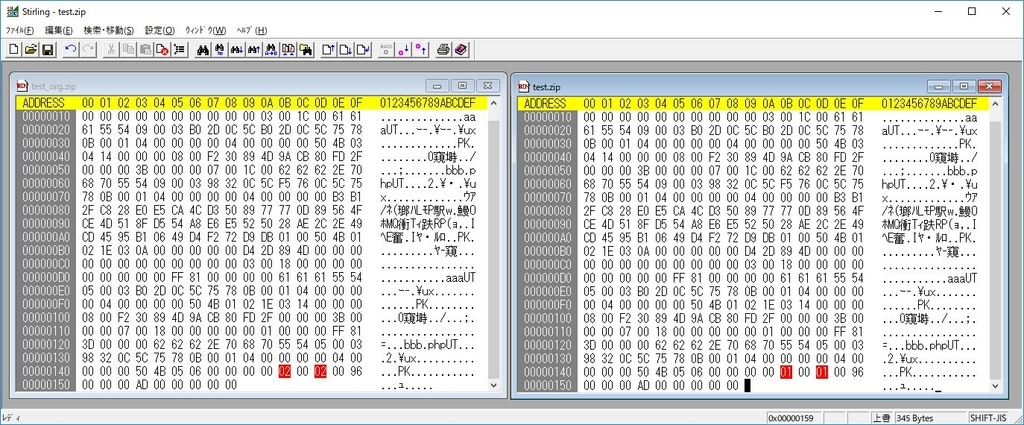1024x425 pixels.
Task: Click the 上書 overwrite mode indicator
Action: click(882, 418)
